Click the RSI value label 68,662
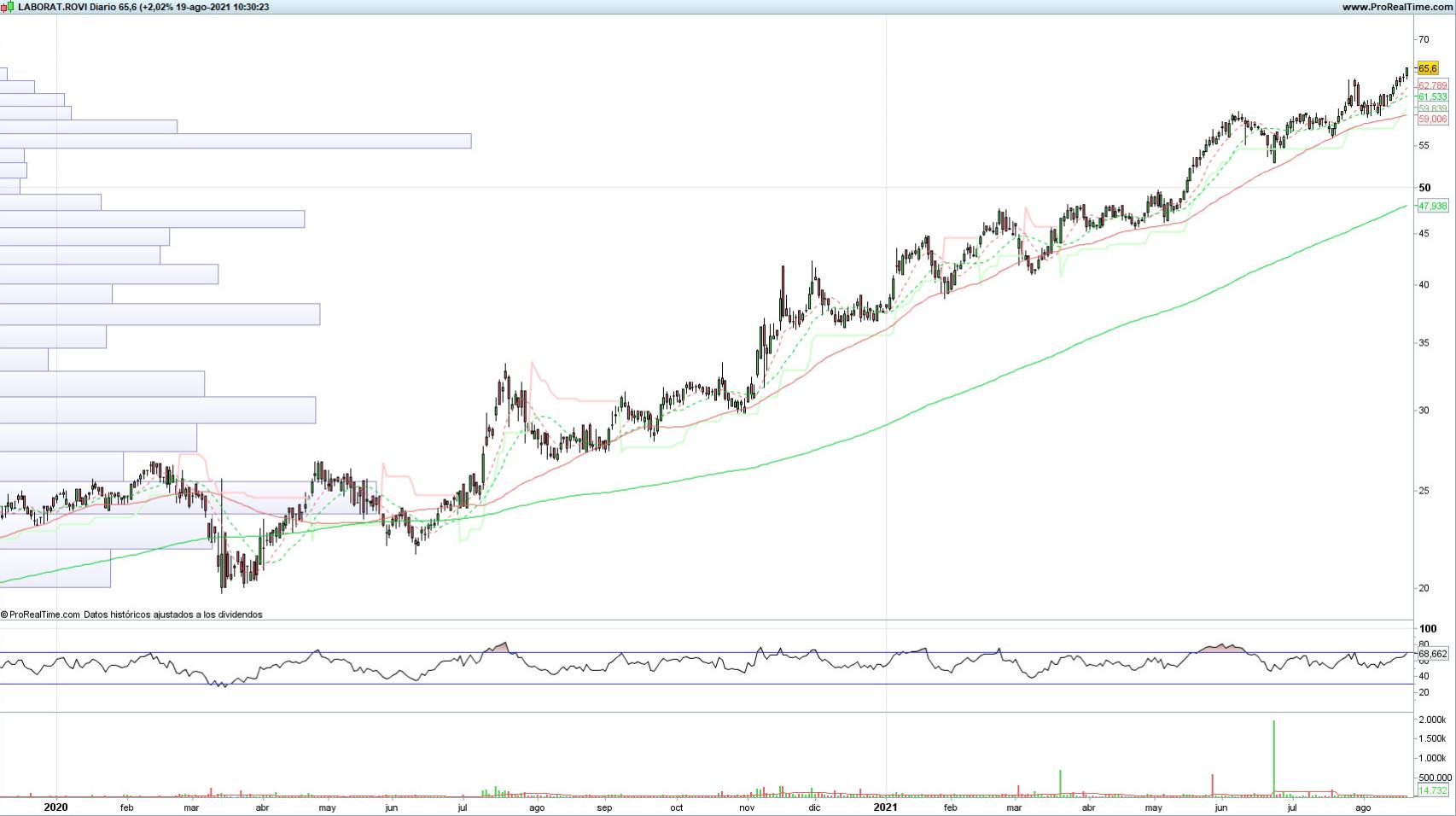1456x816 pixels. [1432, 654]
